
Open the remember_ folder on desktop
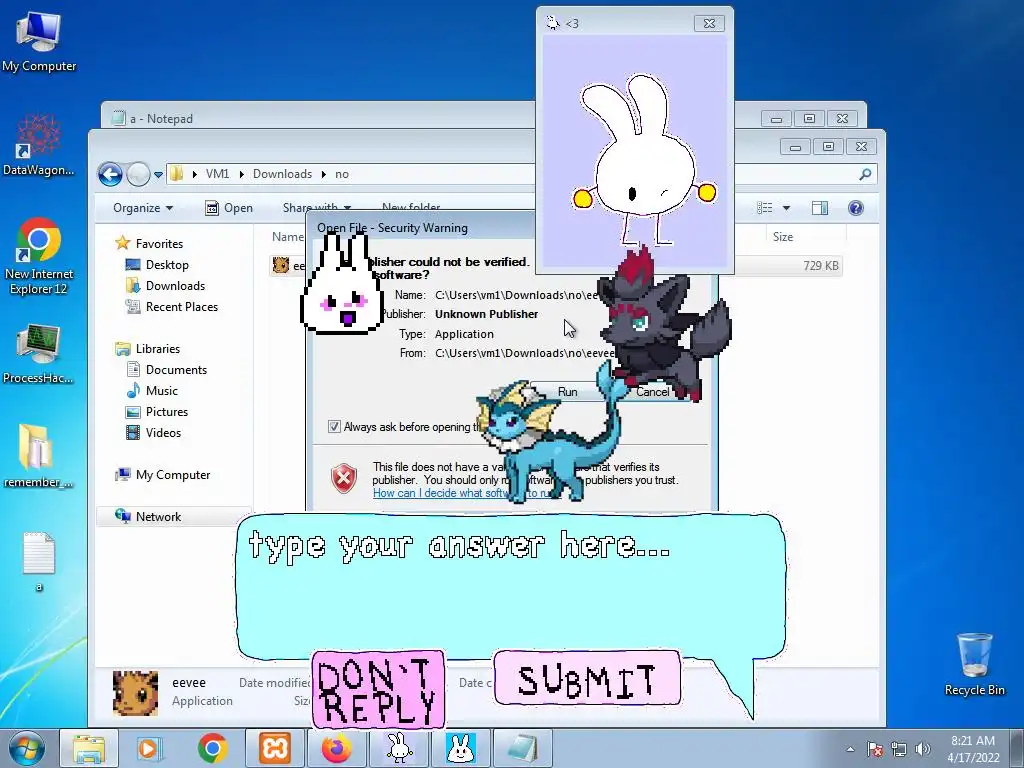[x=39, y=456]
